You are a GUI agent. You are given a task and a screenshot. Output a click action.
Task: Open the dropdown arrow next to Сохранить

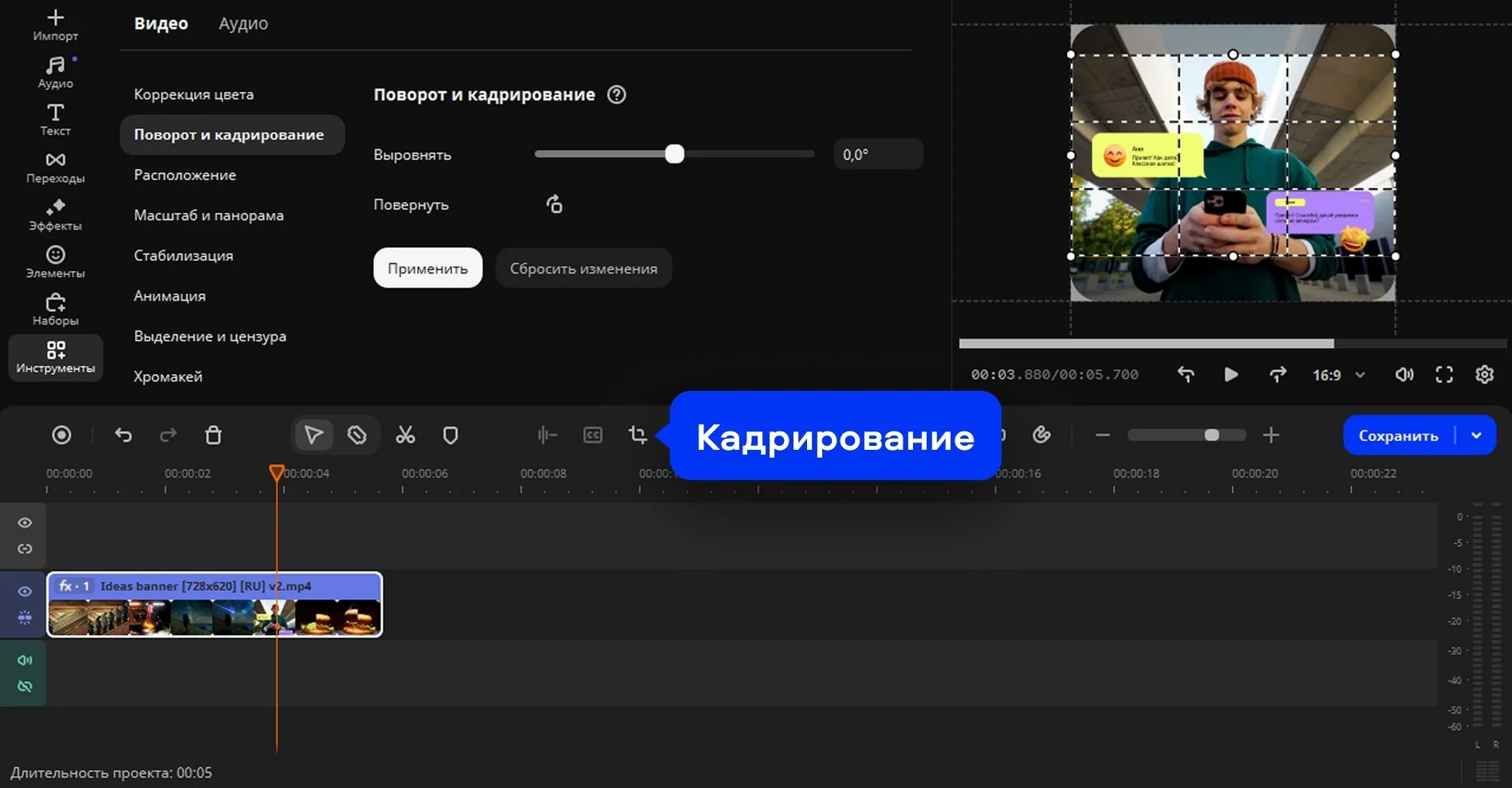tap(1476, 435)
